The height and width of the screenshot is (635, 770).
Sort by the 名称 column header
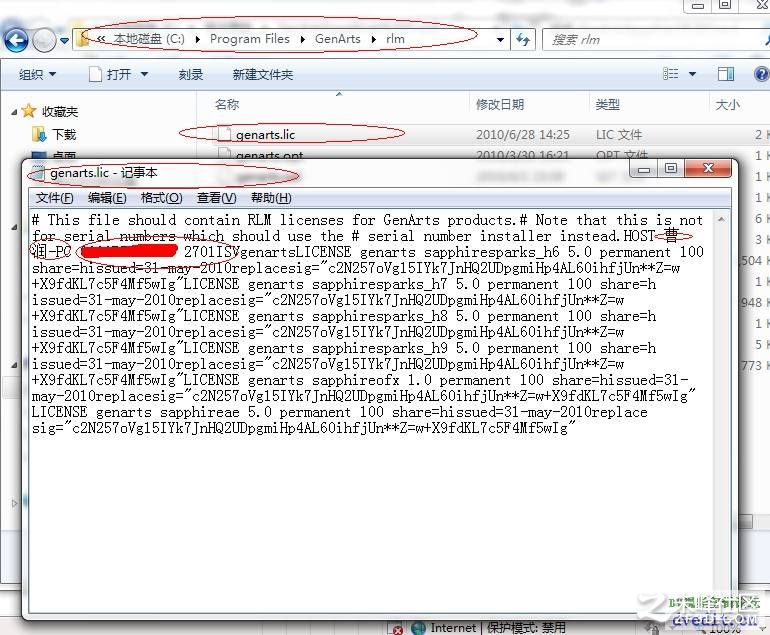click(x=227, y=104)
